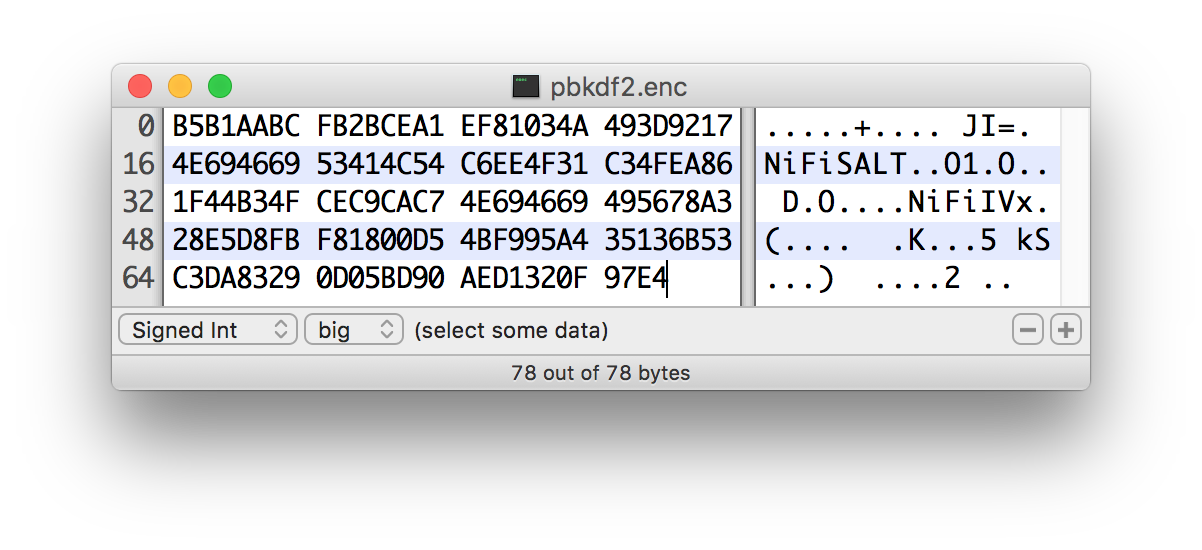
Task: Click the pbkdf2.enc document icon in title bar
Action: tap(526, 86)
